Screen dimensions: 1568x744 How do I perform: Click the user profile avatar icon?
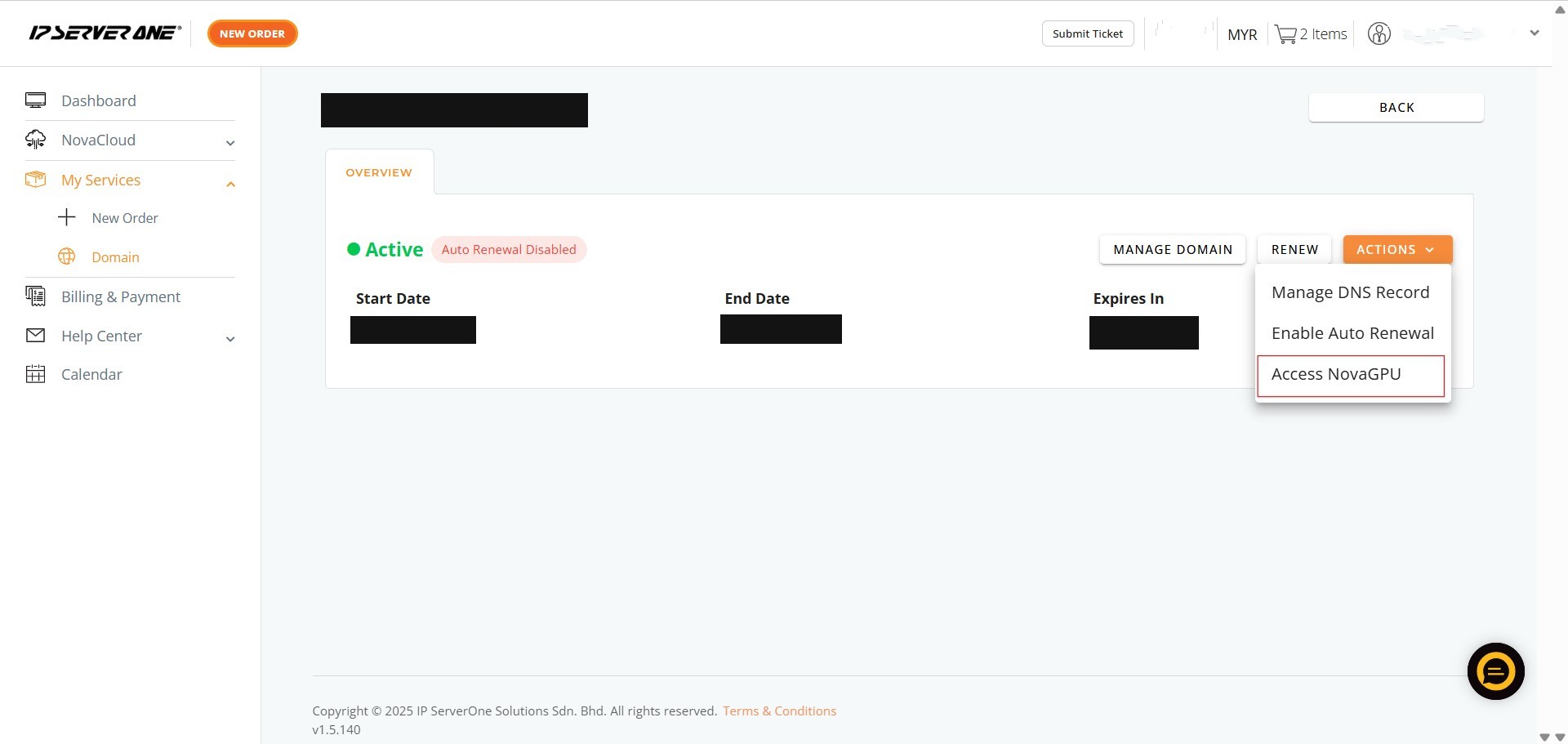(1379, 34)
